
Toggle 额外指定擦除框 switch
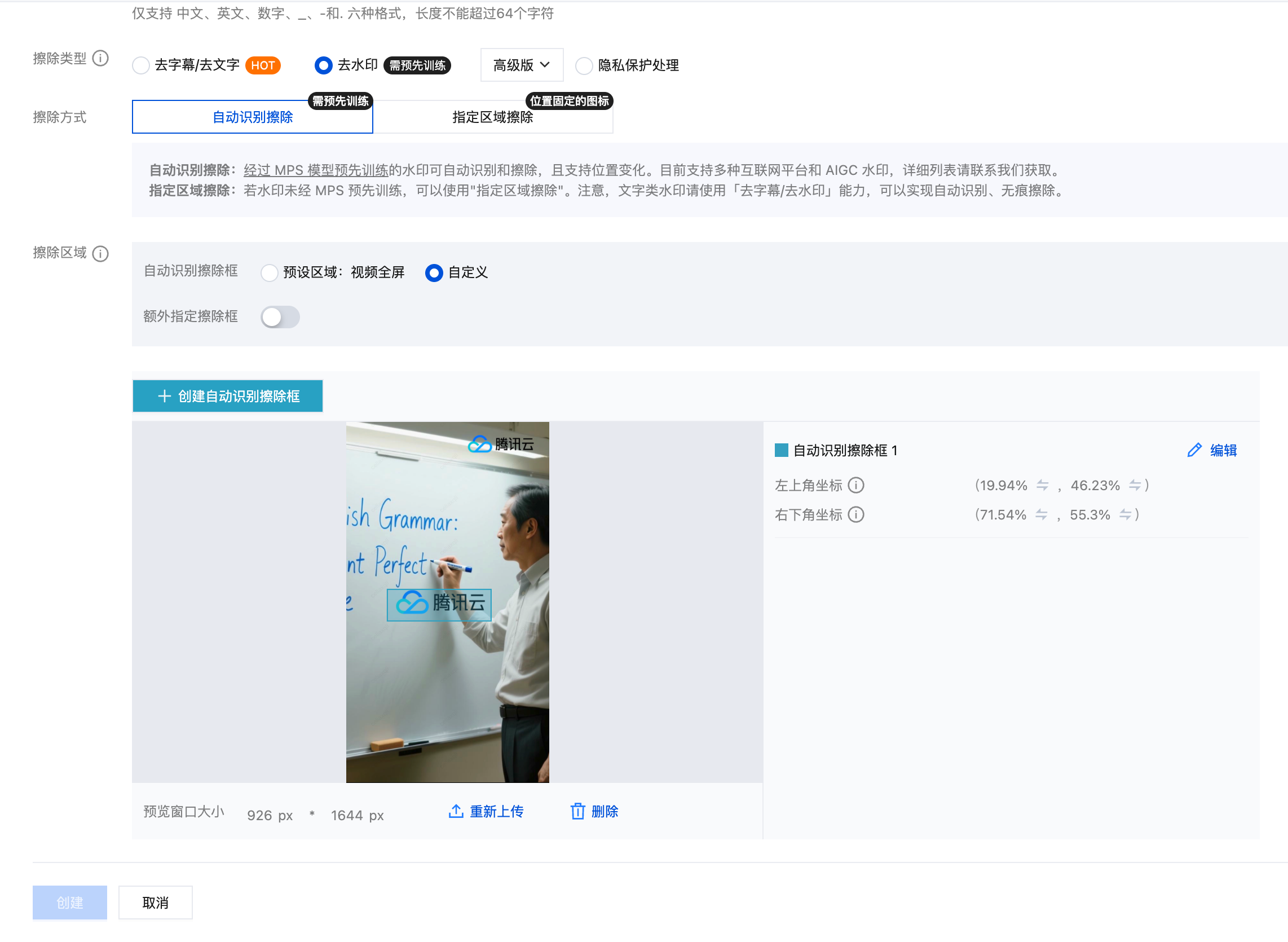[280, 317]
